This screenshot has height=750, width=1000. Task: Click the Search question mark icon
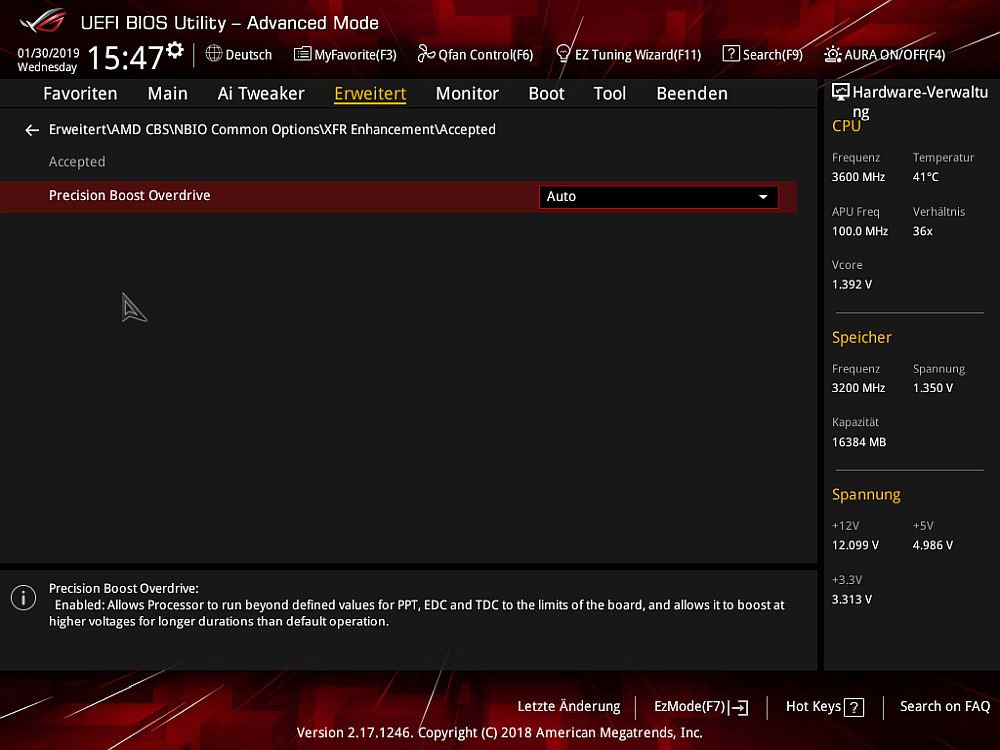click(x=731, y=54)
